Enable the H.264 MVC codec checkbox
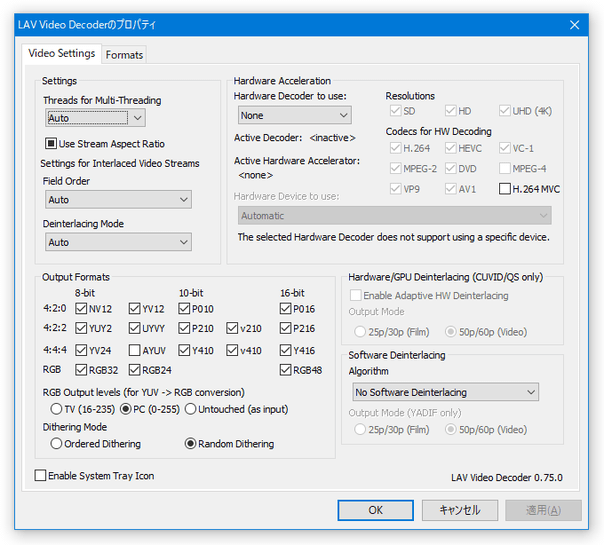Image resolution: width=604 pixels, height=545 pixels. [x=505, y=188]
